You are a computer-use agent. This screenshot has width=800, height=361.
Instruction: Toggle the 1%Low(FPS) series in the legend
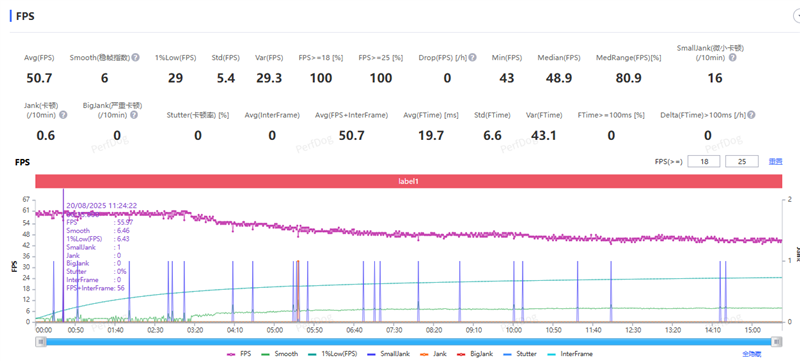[x=332, y=353]
